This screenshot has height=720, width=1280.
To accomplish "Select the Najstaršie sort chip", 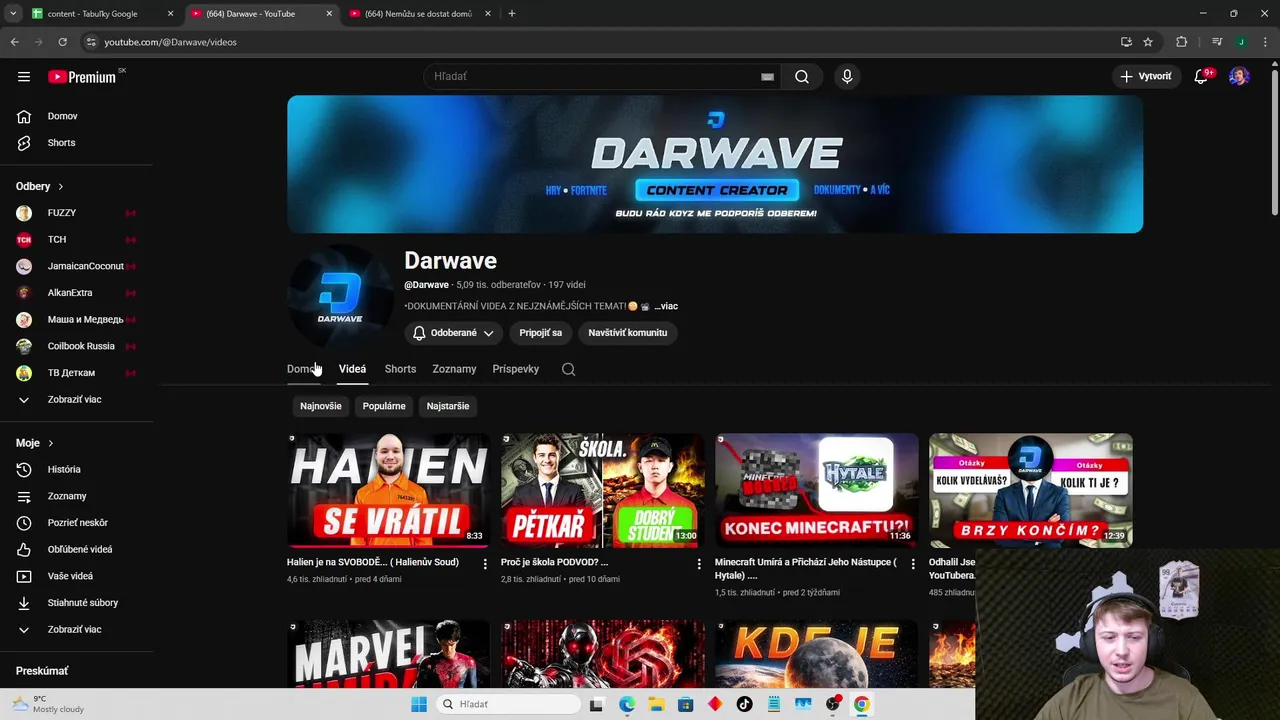I will click(448, 406).
